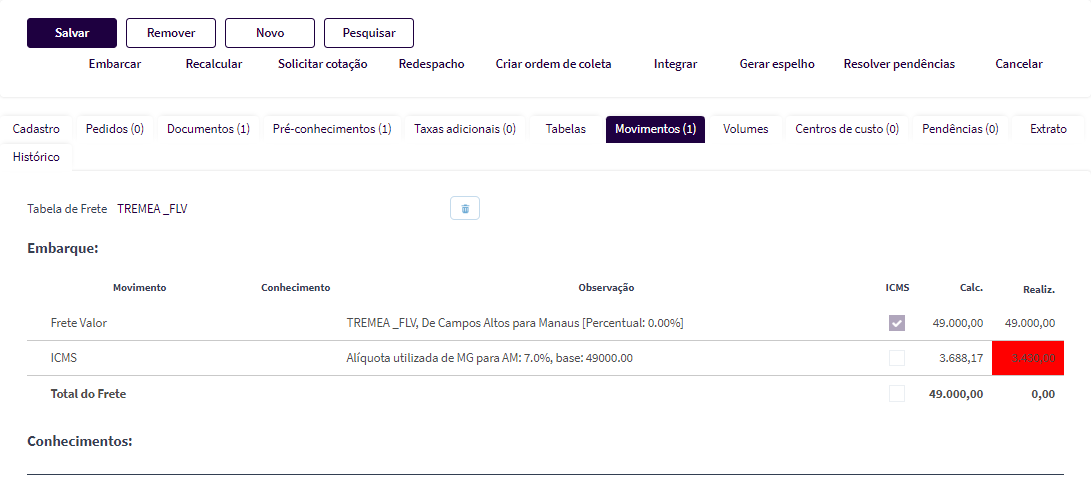Click the ICMS column header
Viewport: 1091px width, 477px height.
click(897, 287)
